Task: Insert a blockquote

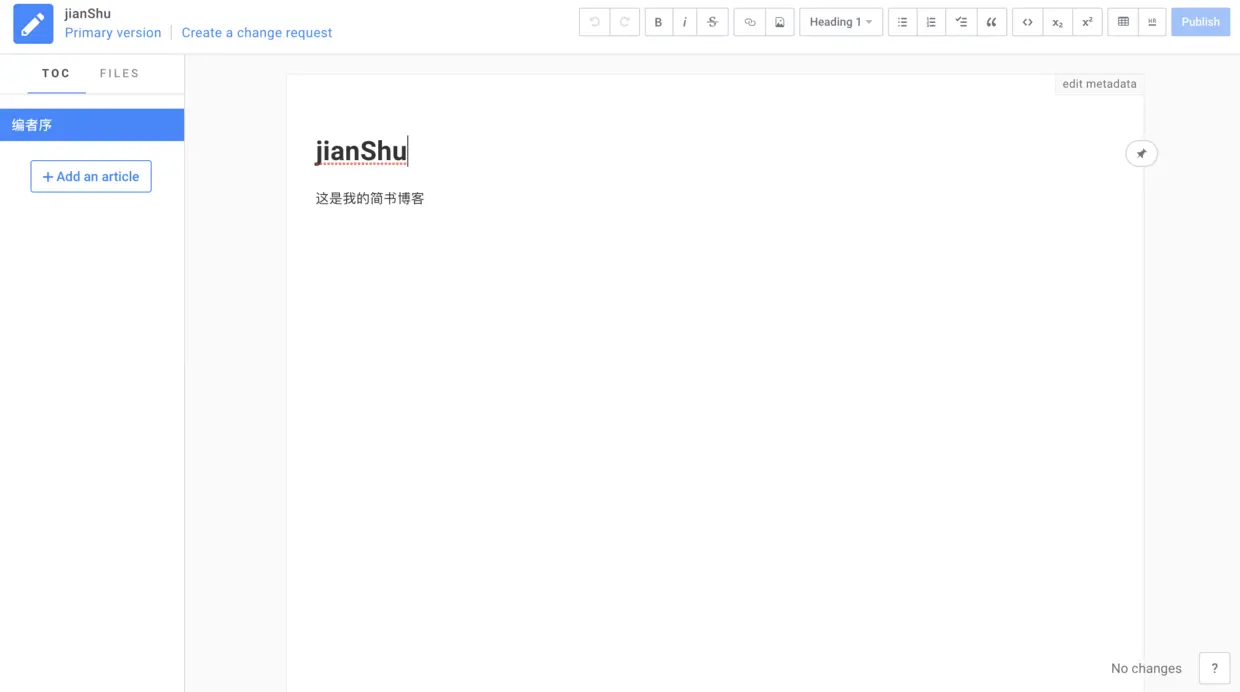Action: [x=991, y=22]
